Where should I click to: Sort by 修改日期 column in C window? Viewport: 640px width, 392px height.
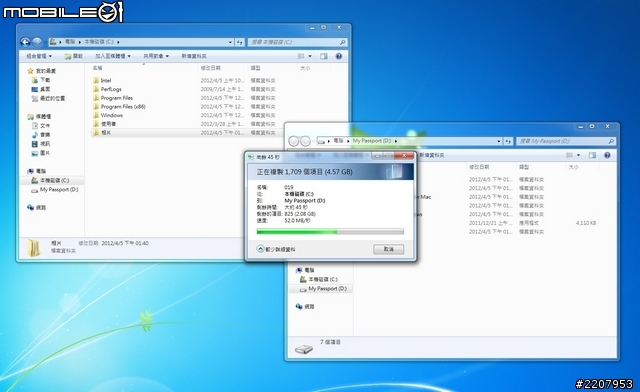pos(211,68)
